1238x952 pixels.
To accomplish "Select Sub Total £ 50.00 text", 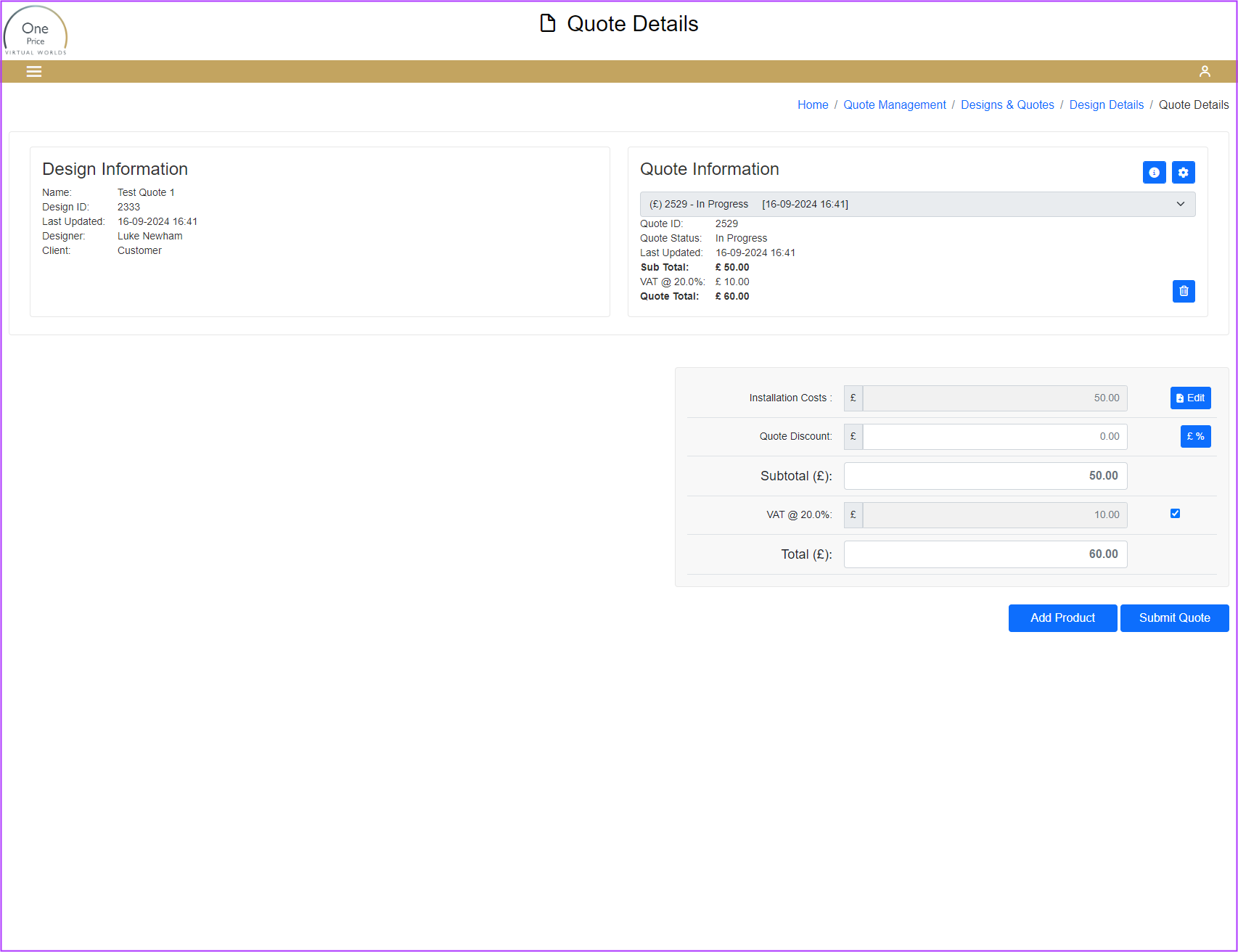I will point(732,267).
